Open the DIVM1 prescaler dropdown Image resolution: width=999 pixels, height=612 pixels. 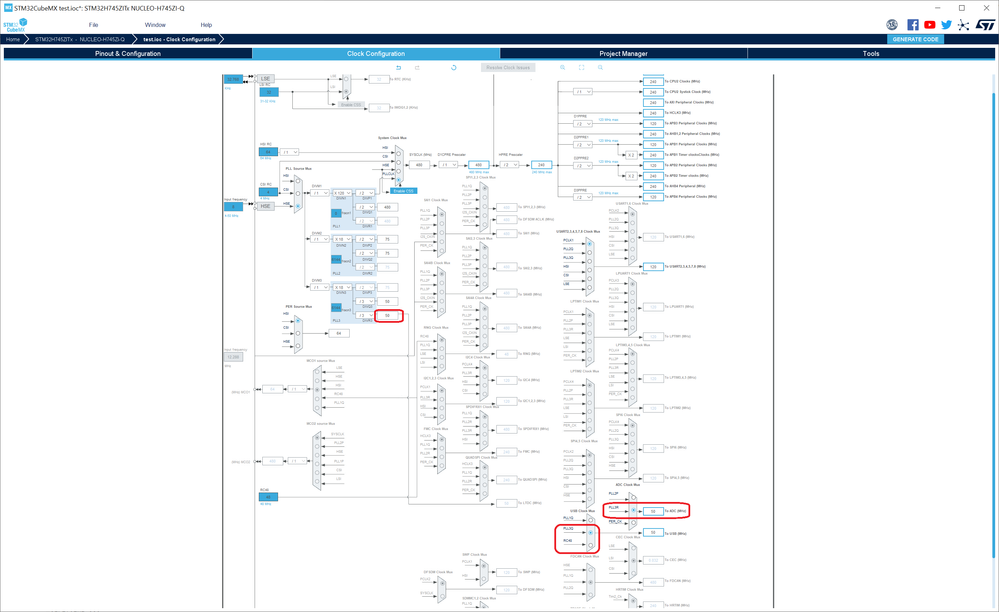coord(319,193)
